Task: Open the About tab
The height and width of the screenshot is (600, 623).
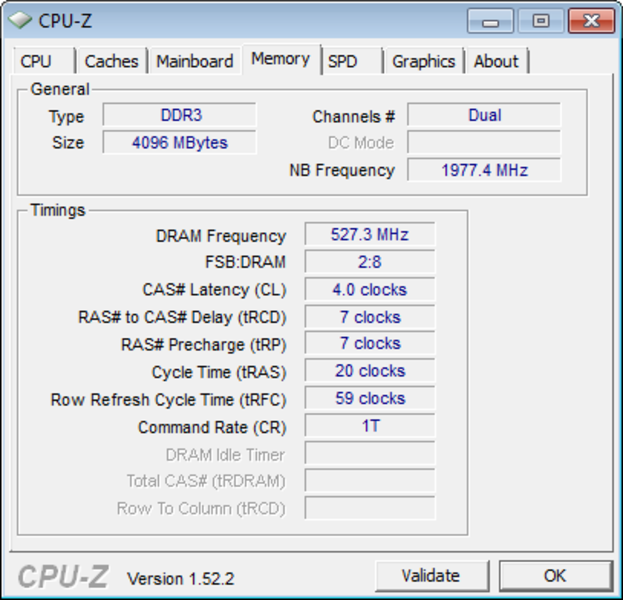Action: pyautogui.click(x=496, y=61)
